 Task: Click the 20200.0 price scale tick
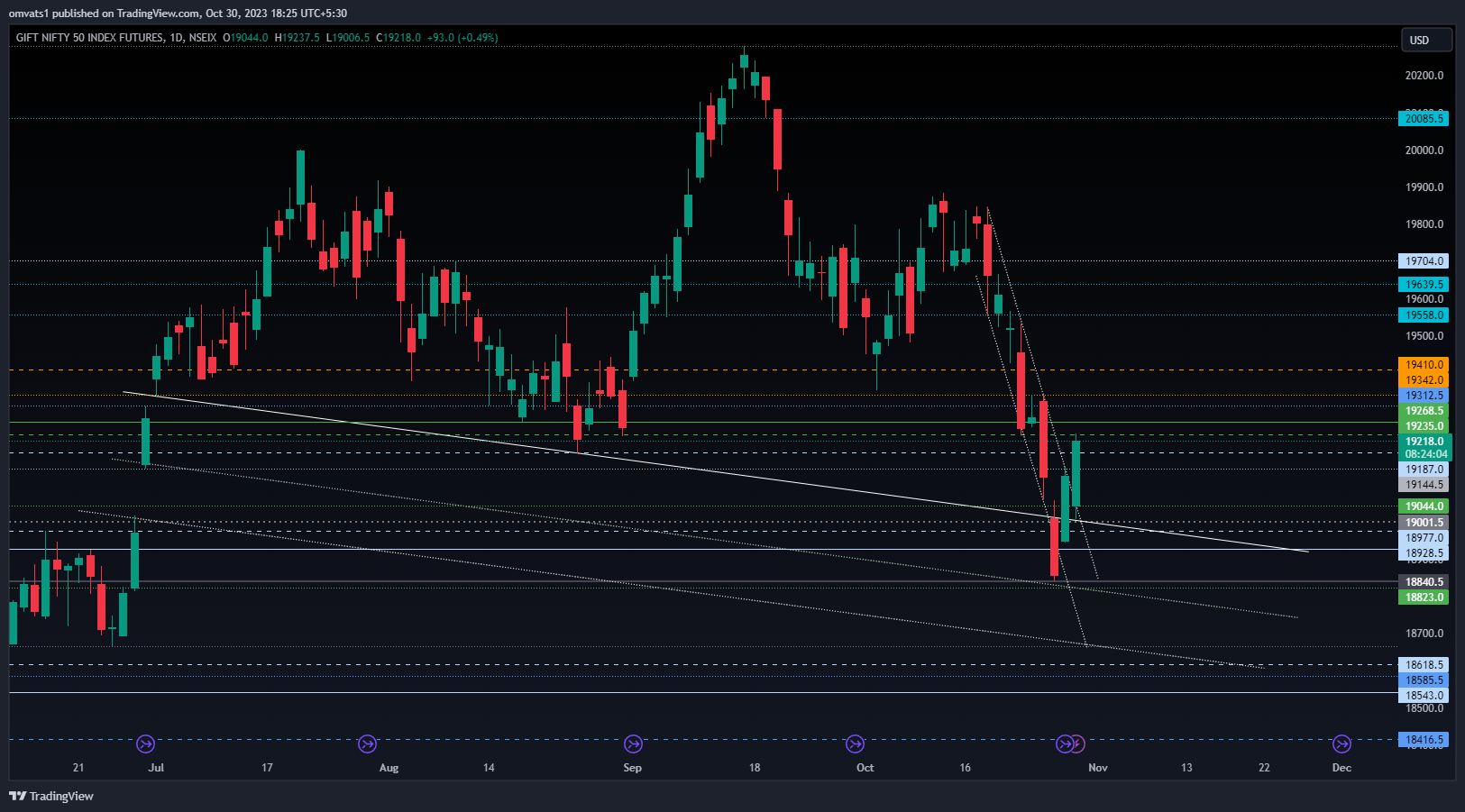tap(1424, 76)
